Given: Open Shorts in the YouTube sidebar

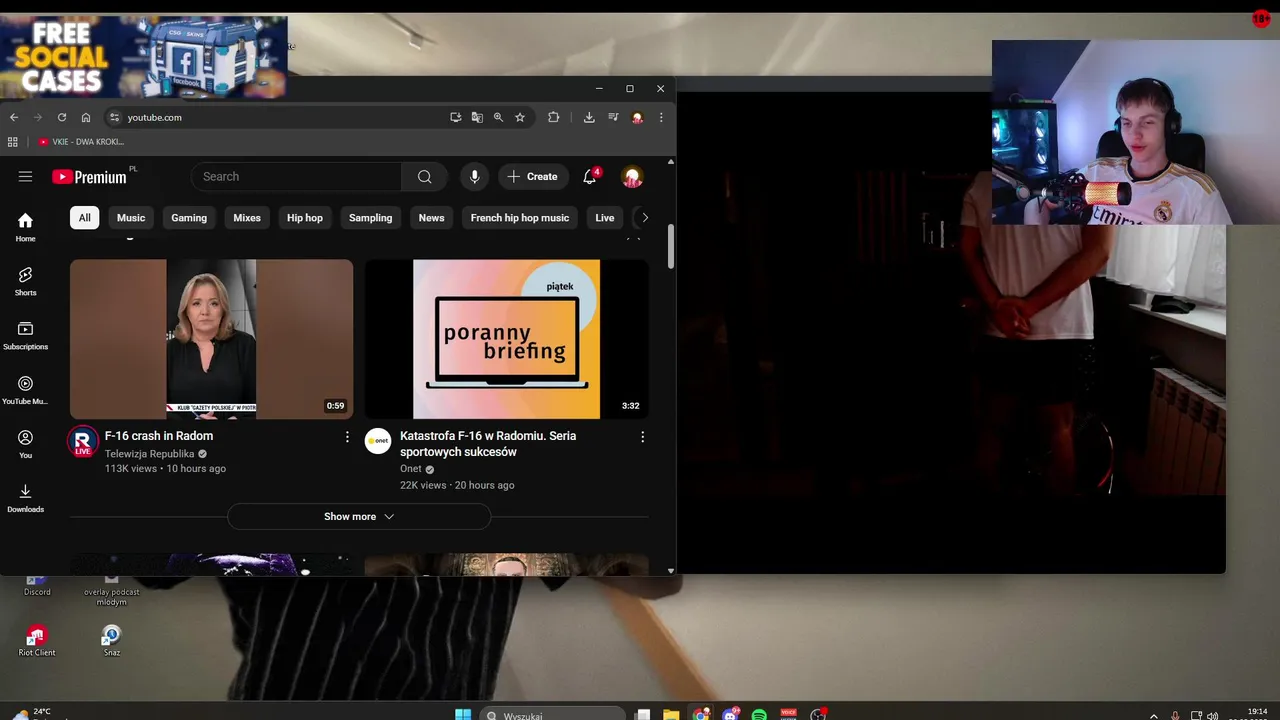Looking at the screenshot, I should tap(25, 281).
